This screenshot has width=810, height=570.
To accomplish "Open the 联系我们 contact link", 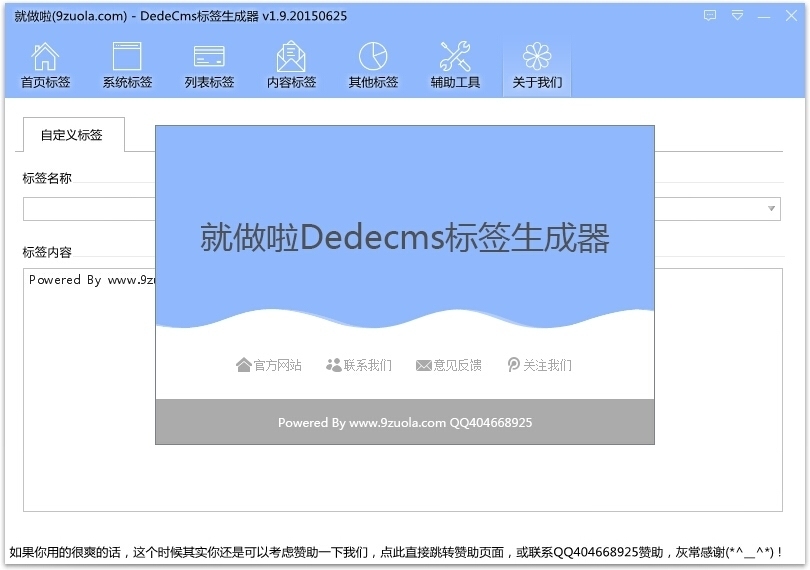I will [359, 365].
